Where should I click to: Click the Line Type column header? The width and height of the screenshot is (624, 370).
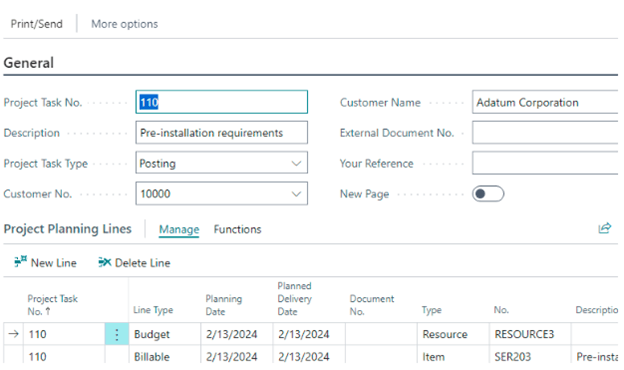click(153, 310)
